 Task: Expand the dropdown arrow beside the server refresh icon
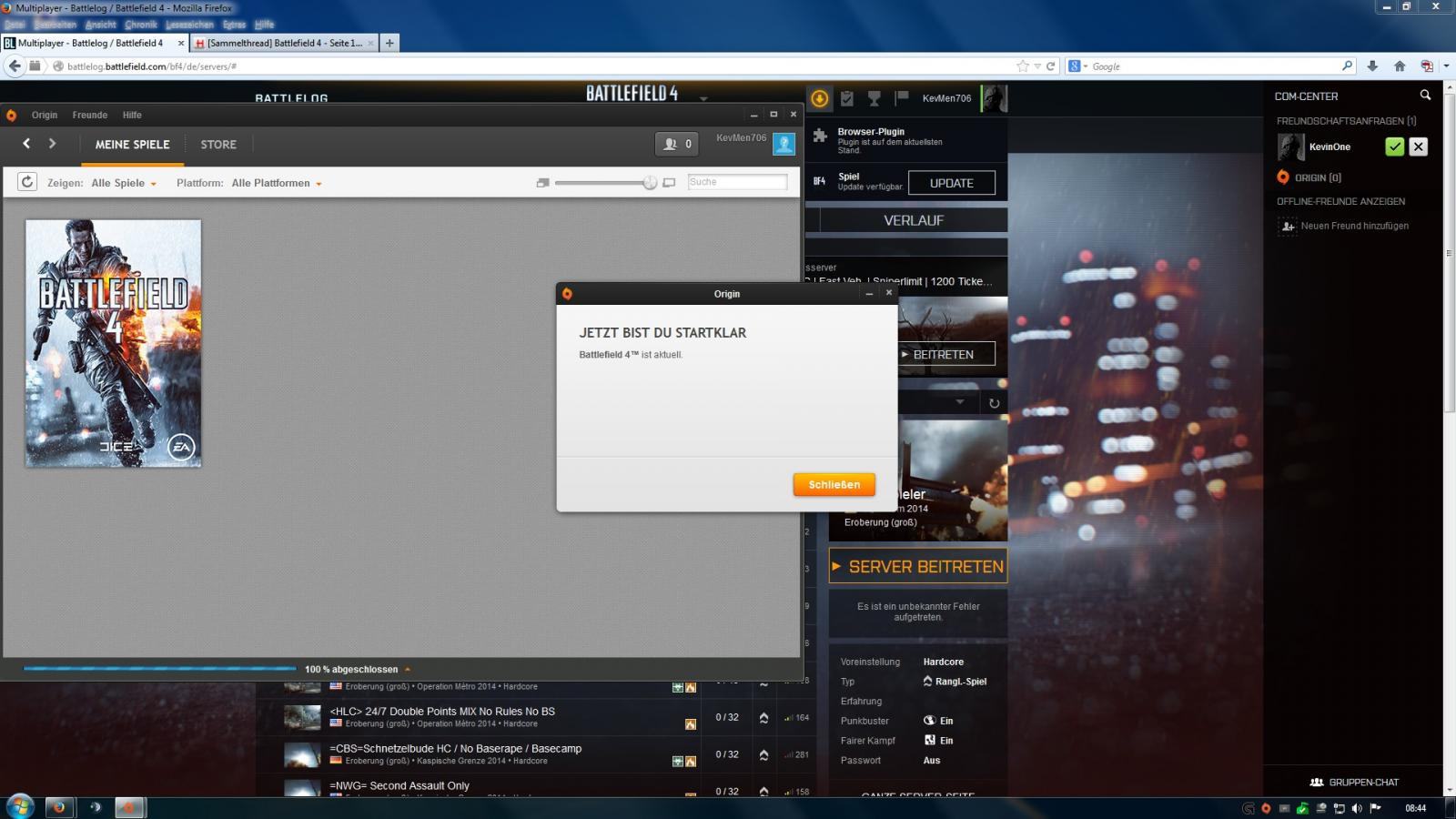click(959, 402)
